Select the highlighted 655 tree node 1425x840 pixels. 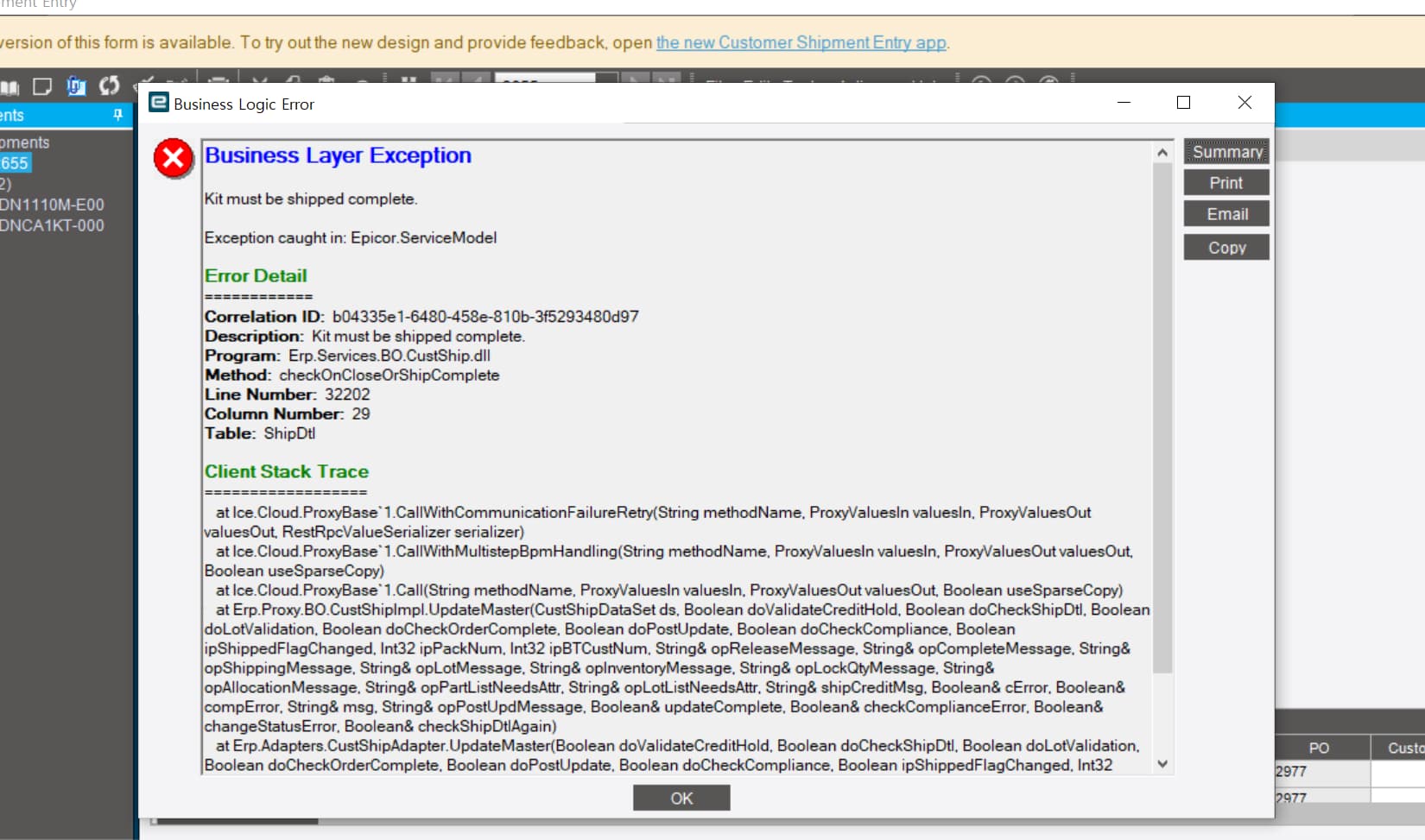(x=15, y=163)
